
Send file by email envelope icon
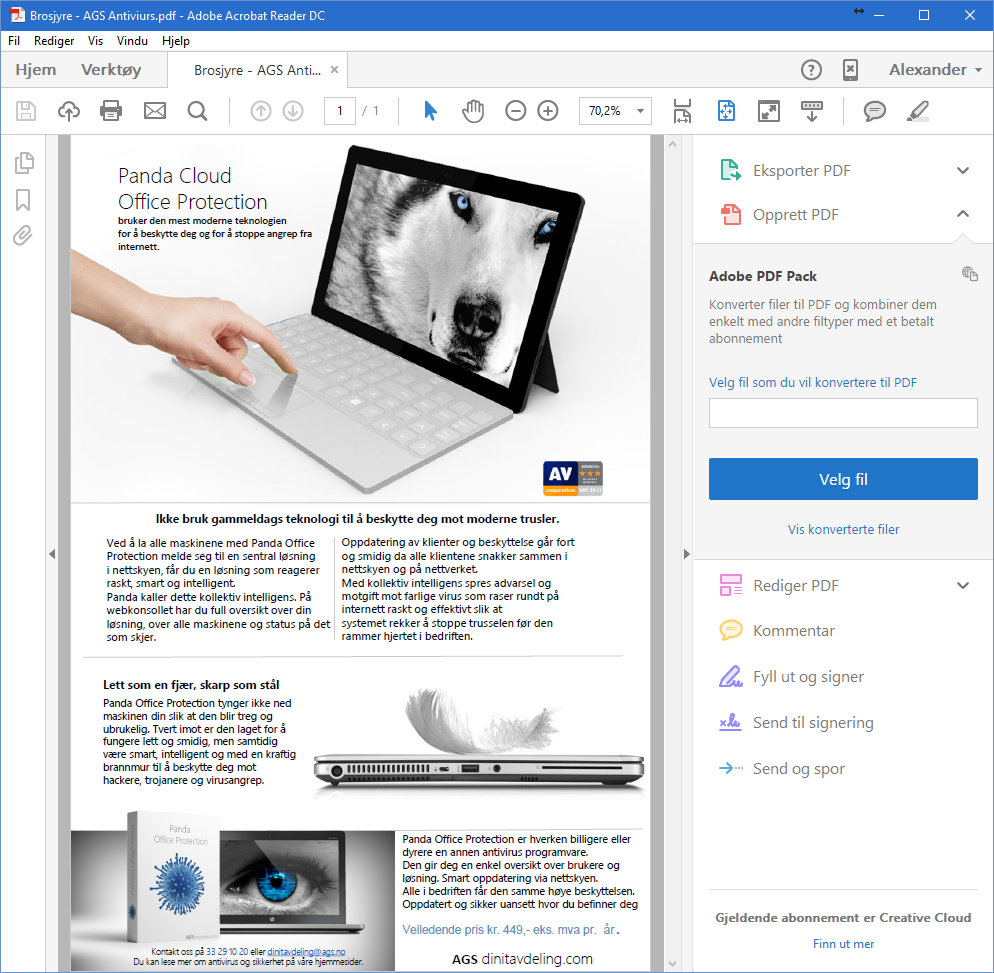tap(155, 111)
